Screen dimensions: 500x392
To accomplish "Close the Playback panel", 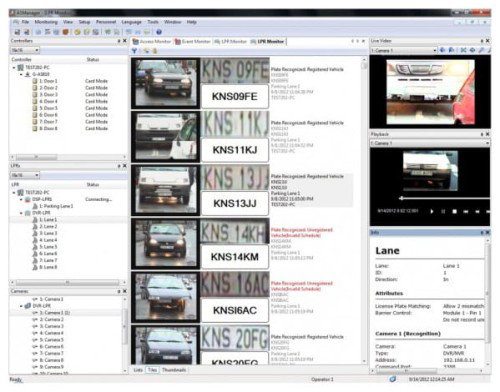I will (487, 134).
